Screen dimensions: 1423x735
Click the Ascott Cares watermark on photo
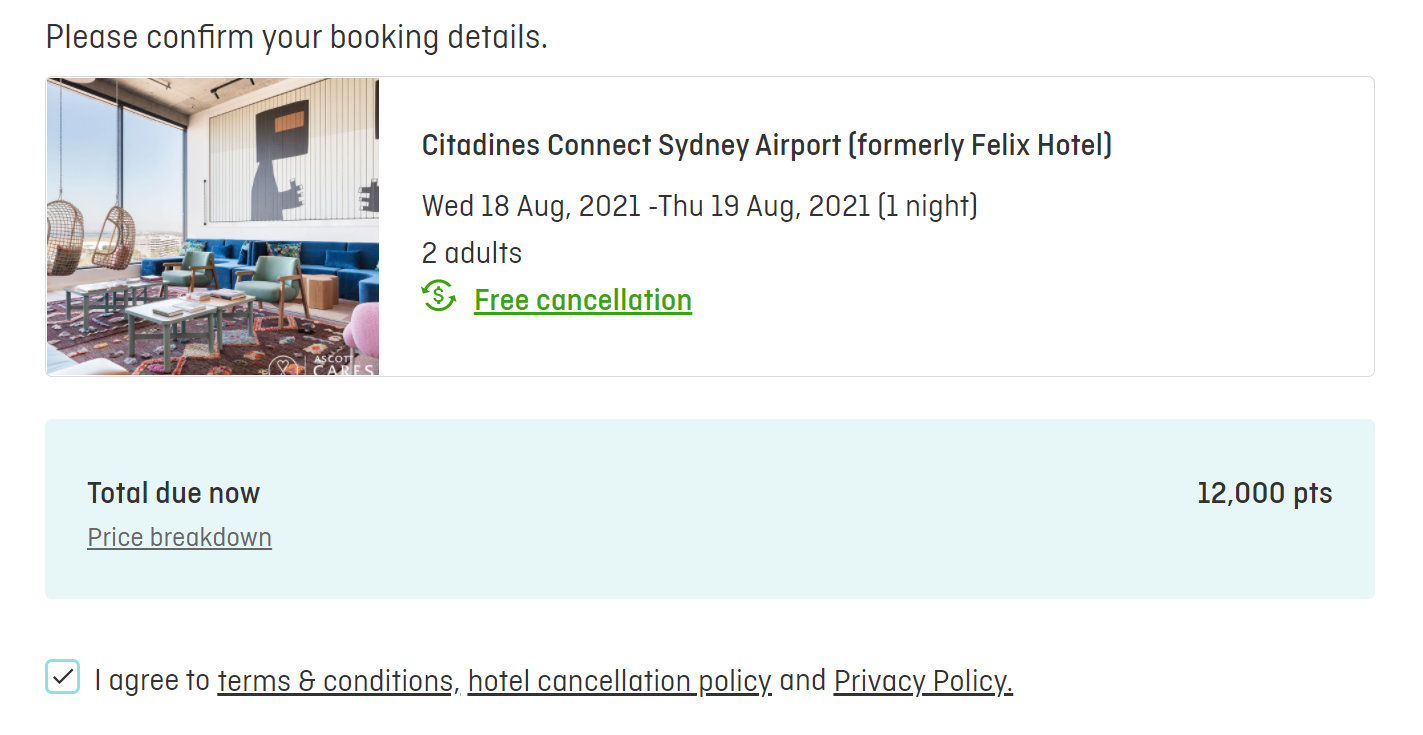pyautogui.click(x=322, y=364)
